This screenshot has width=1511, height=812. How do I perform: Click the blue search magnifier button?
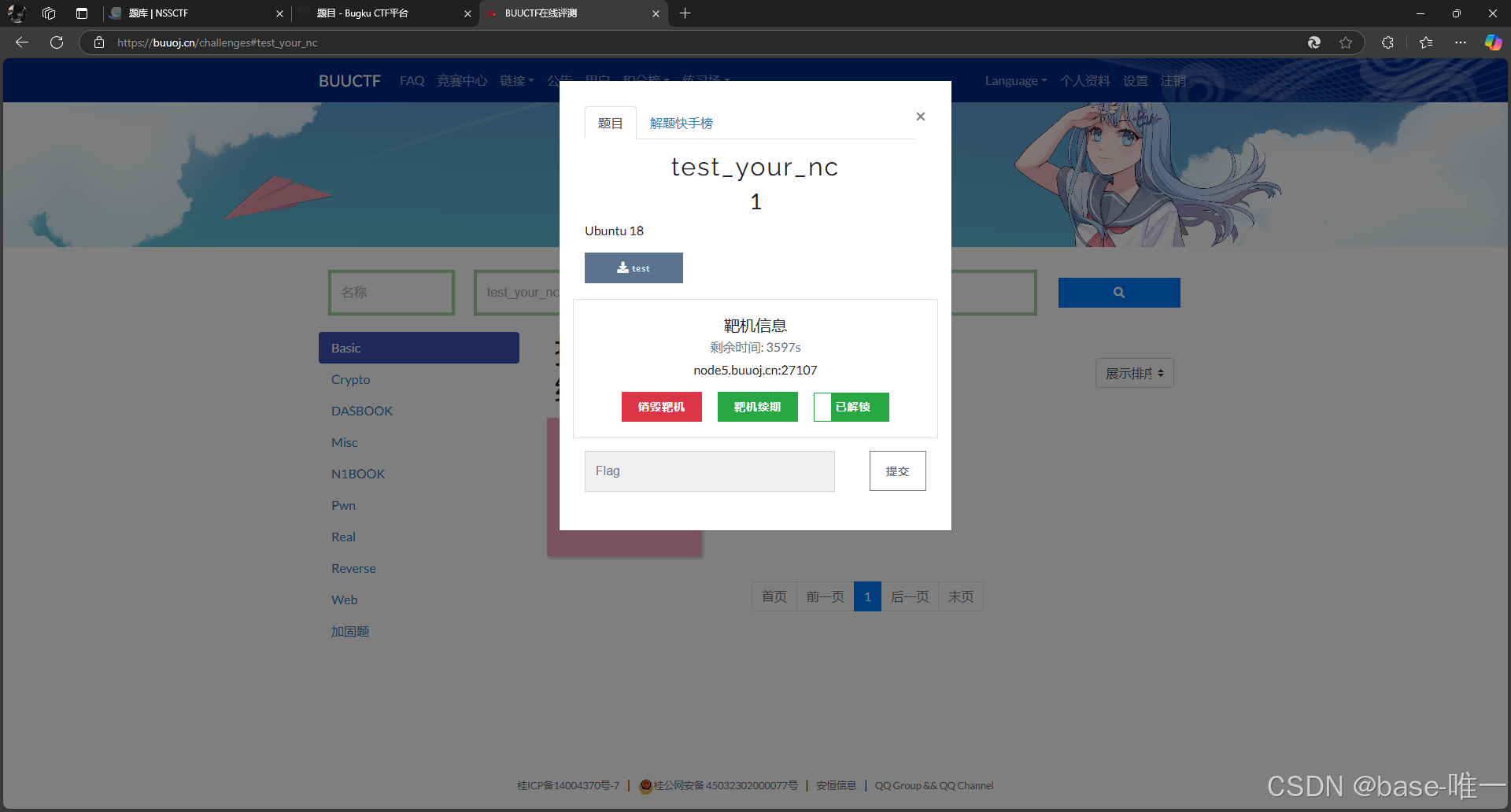point(1118,292)
